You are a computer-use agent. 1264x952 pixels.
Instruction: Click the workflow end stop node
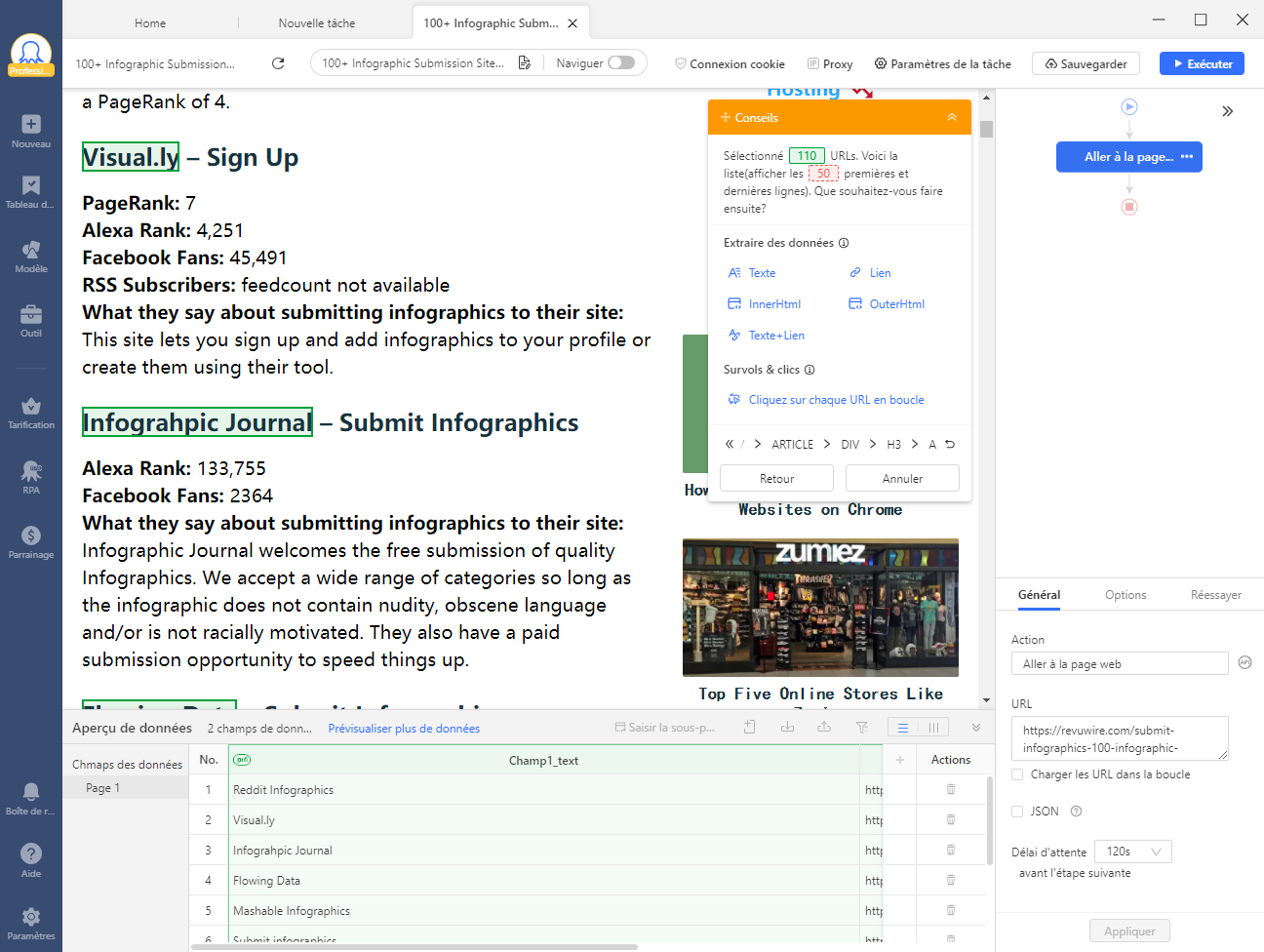[x=1129, y=207]
